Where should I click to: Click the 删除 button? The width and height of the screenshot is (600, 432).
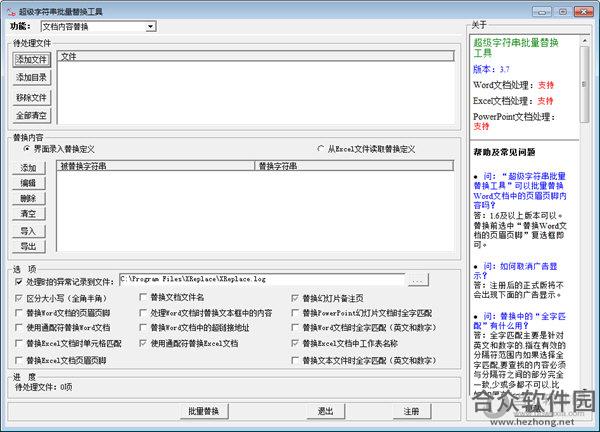click(29, 198)
